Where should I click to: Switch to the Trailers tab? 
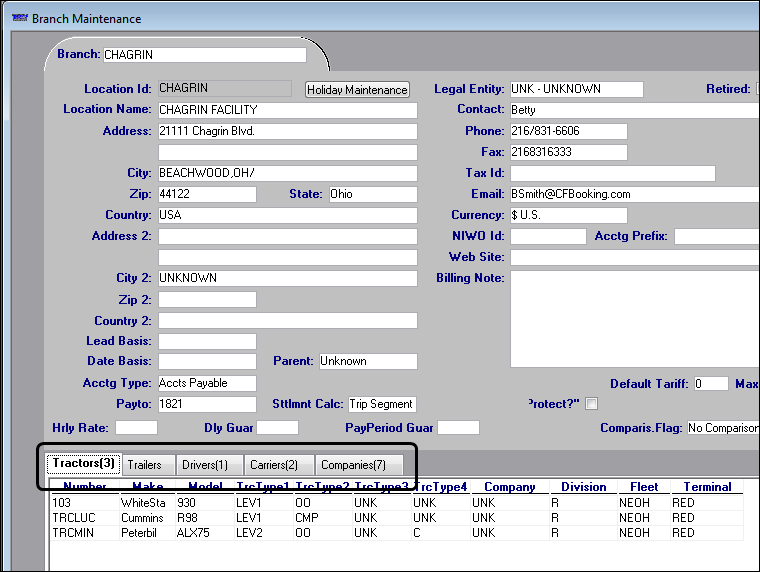pos(145,465)
